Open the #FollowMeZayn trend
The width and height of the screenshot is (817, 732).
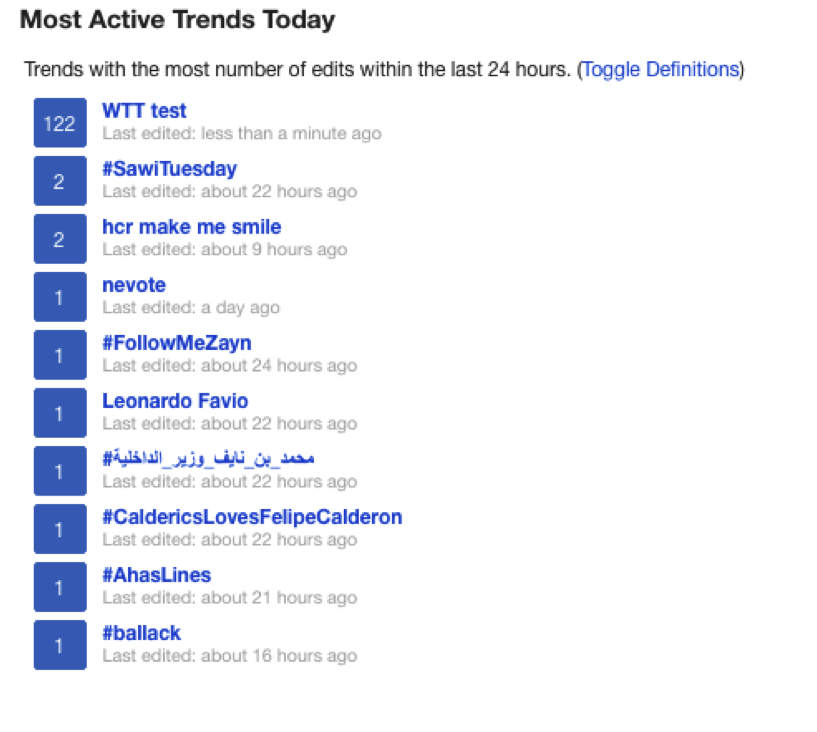(x=177, y=343)
